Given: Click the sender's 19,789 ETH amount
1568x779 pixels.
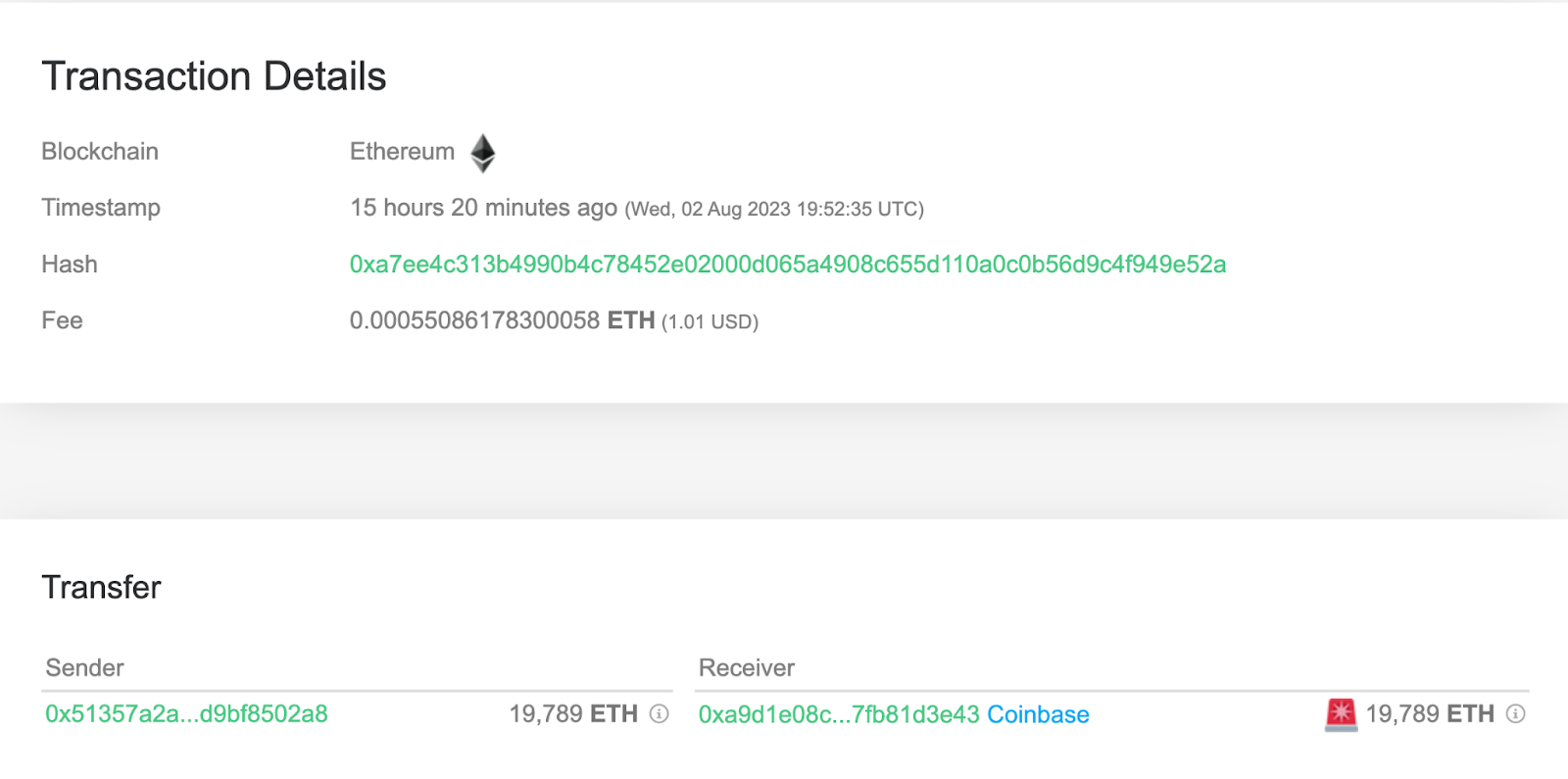Looking at the screenshot, I should (573, 714).
